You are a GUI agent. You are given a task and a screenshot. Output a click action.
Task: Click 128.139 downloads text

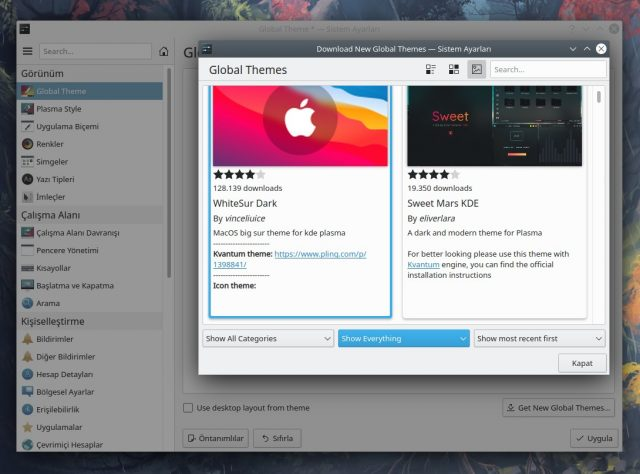[247, 188]
